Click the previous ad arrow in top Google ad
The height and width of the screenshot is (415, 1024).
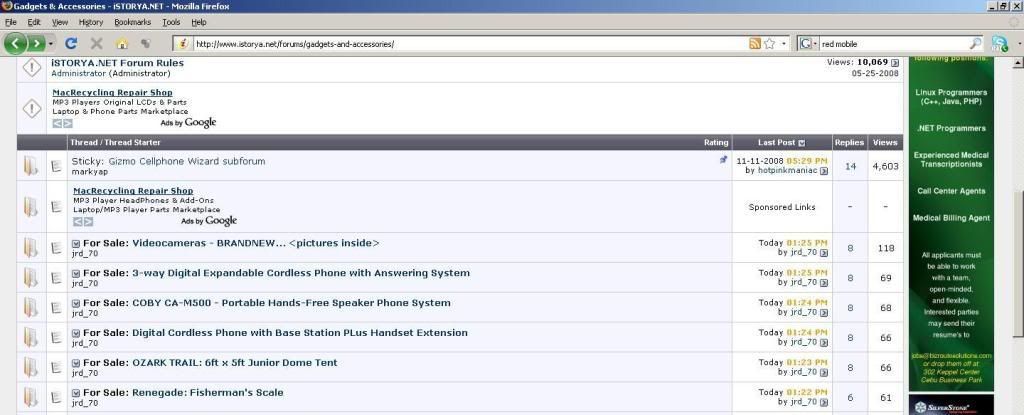pyautogui.click(x=57, y=124)
